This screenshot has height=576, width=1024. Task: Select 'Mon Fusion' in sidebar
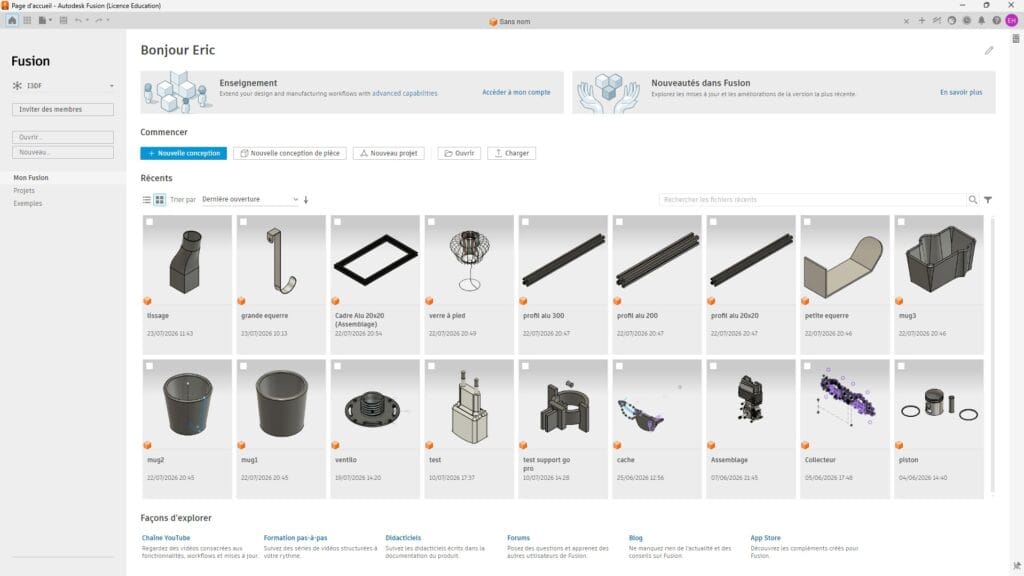[x=31, y=178]
